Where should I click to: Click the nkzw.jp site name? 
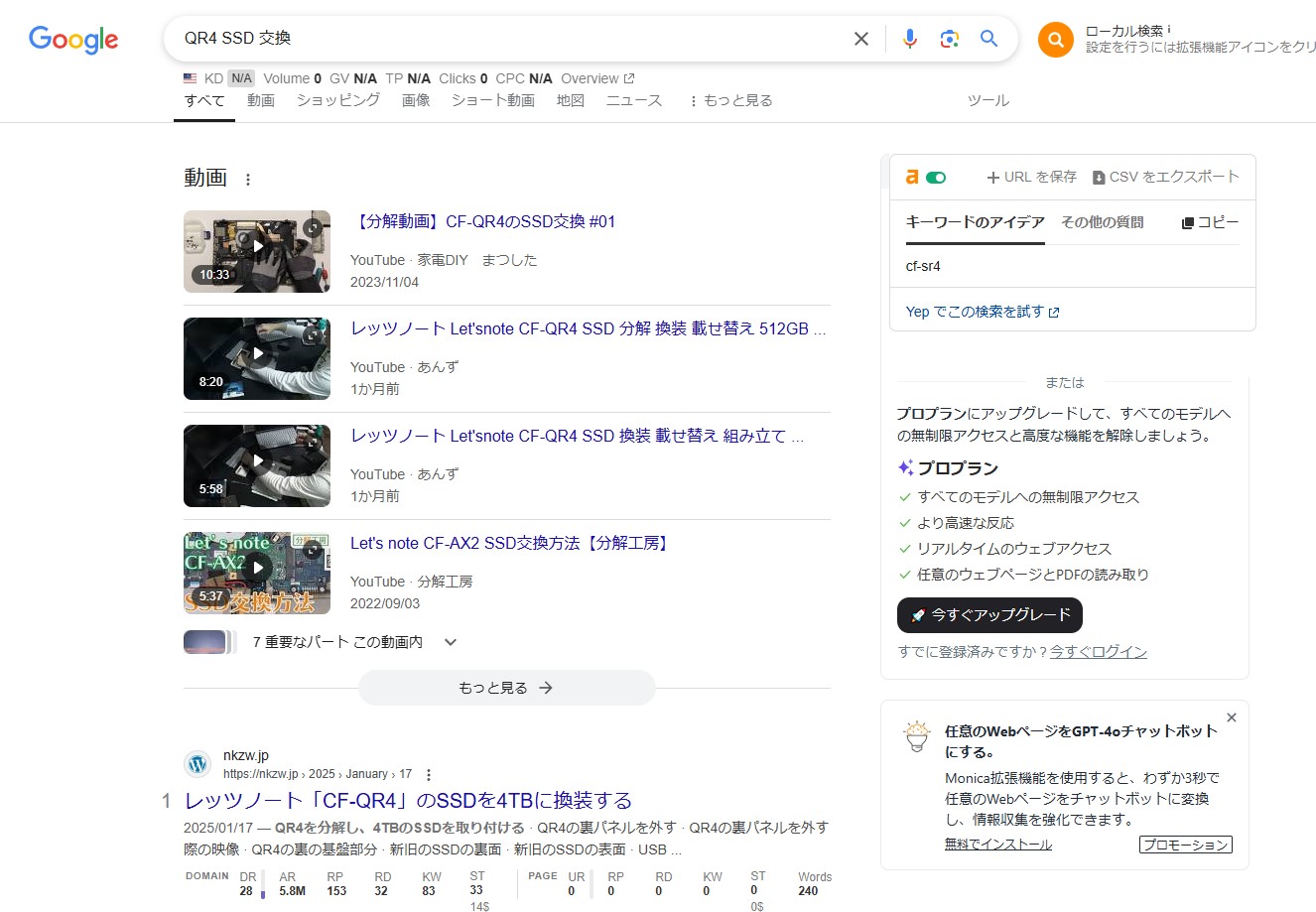pyautogui.click(x=246, y=755)
